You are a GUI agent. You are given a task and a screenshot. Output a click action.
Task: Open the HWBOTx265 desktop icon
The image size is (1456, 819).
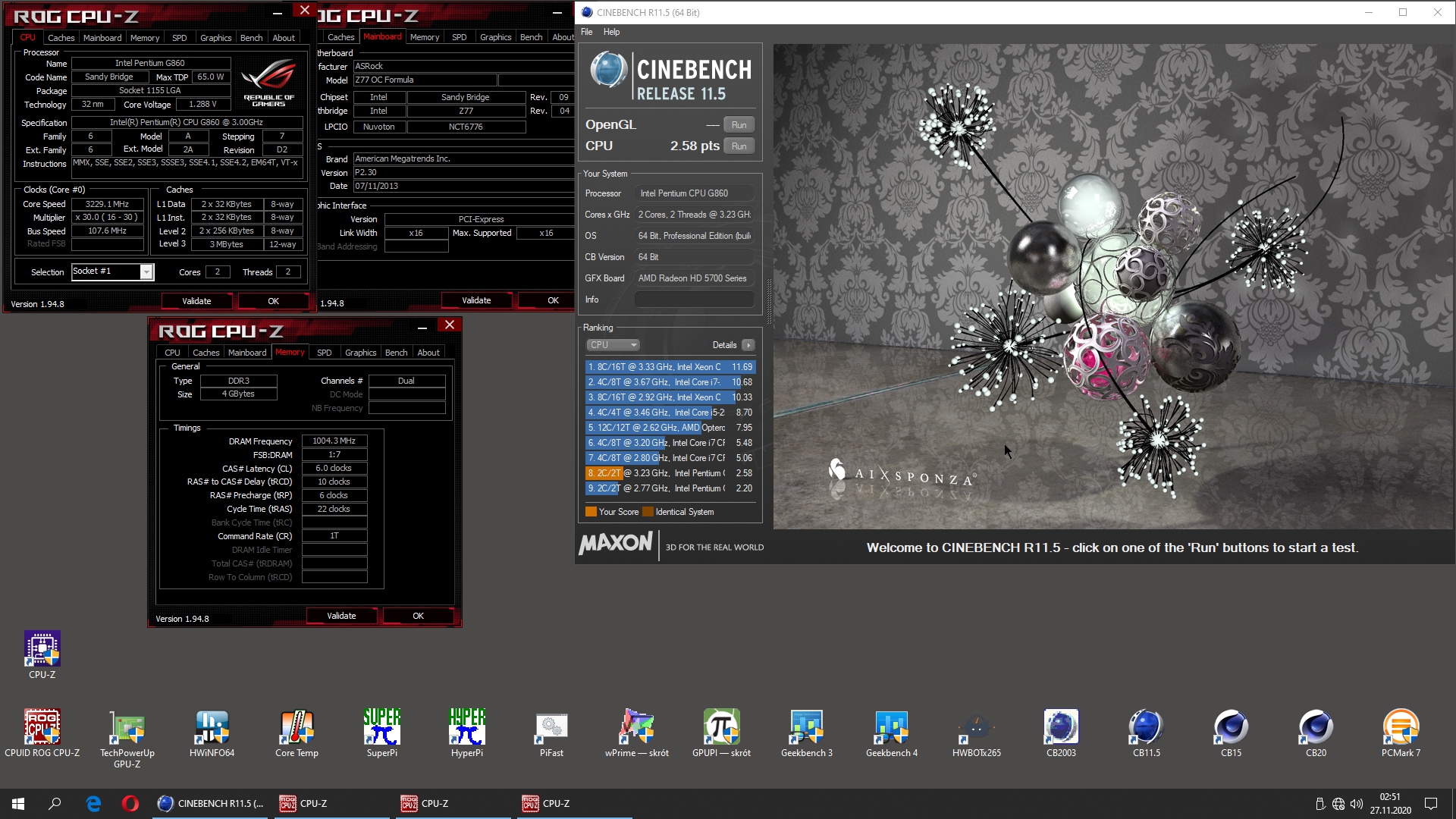pos(977,733)
